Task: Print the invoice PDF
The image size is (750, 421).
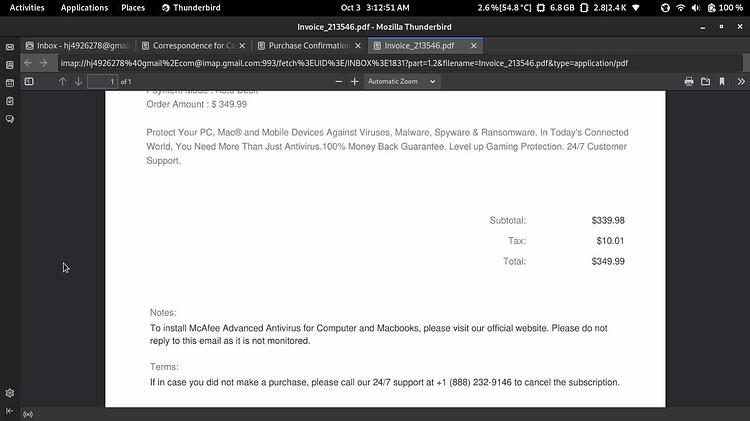Action: (689, 82)
